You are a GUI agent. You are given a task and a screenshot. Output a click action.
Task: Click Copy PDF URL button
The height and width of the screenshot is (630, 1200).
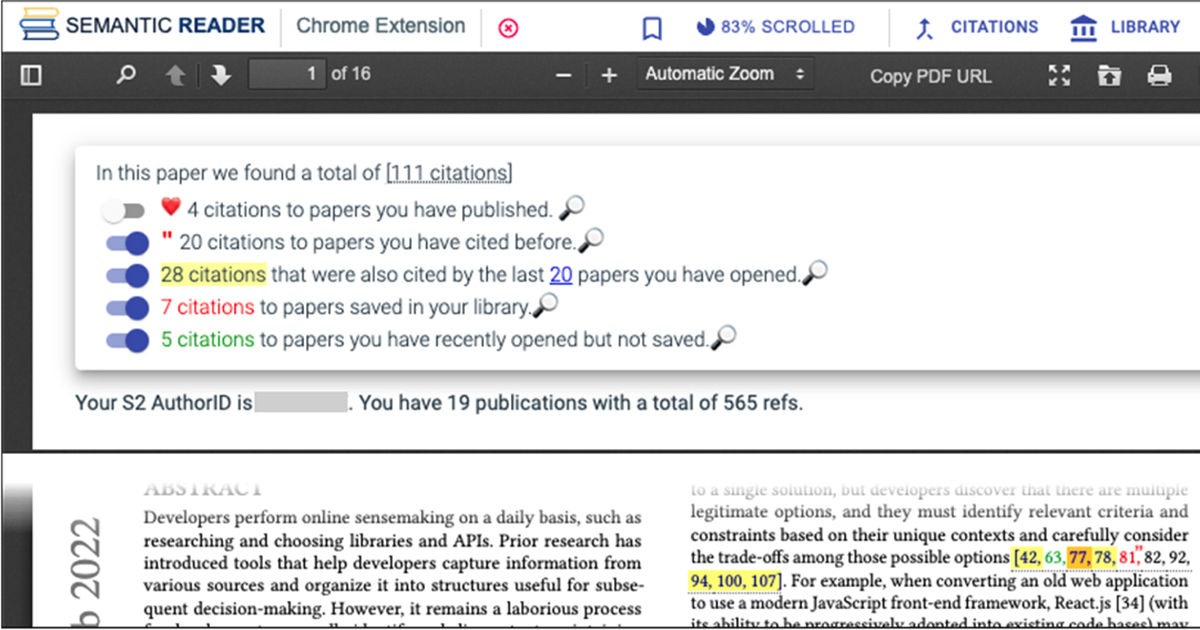coord(930,76)
